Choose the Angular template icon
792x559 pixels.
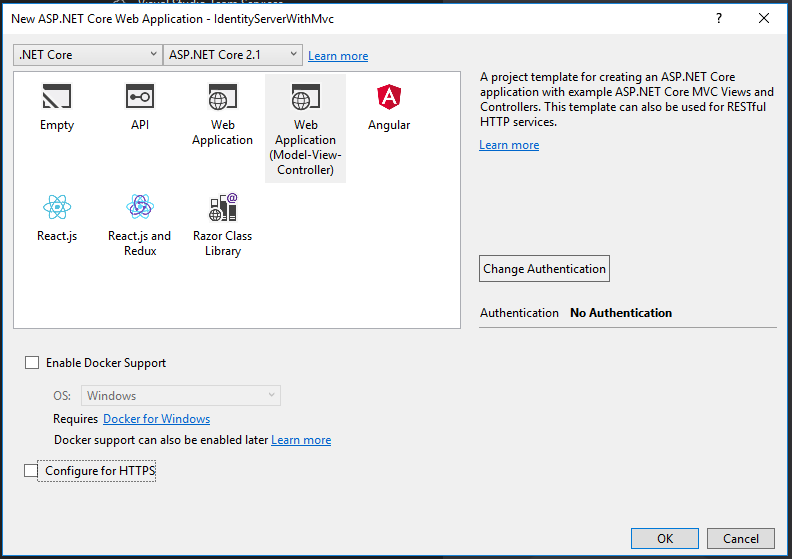tap(389, 97)
